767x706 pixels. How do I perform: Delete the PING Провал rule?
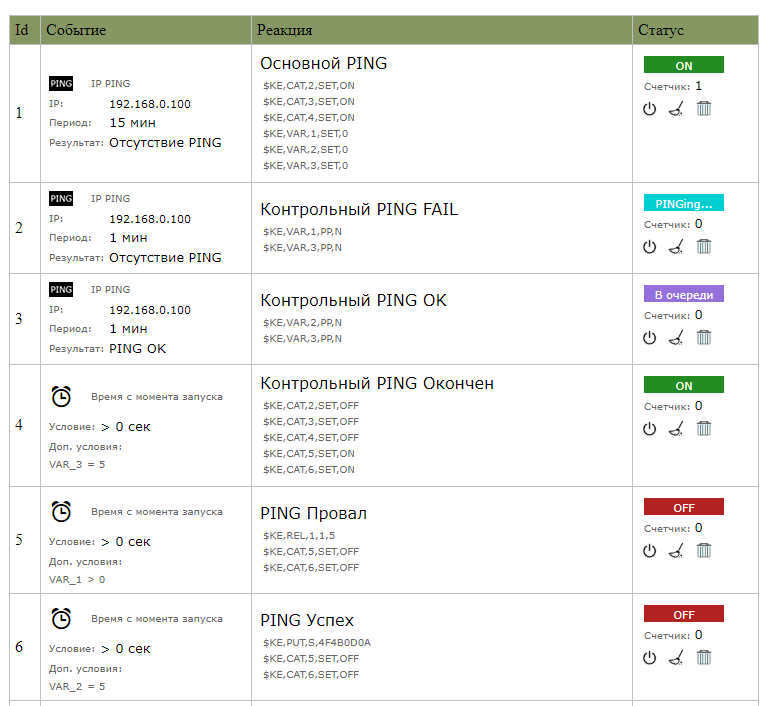704,550
